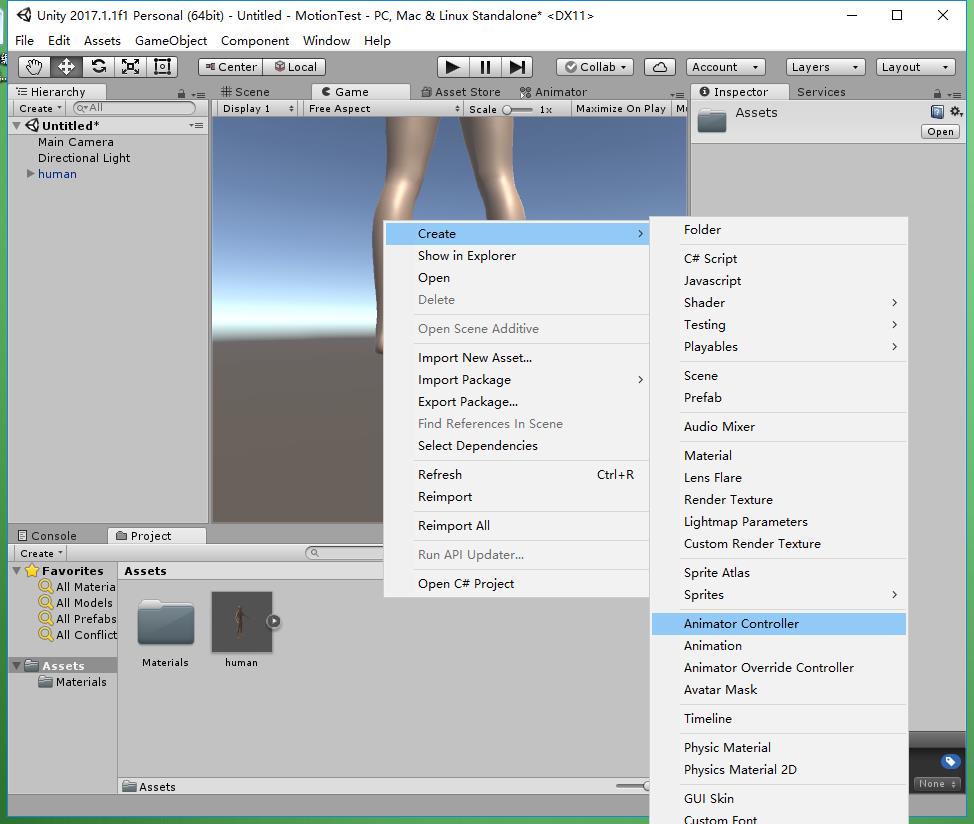Screen dimensions: 974x824
Task: Open the Window menu
Action: pyautogui.click(x=326, y=40)
